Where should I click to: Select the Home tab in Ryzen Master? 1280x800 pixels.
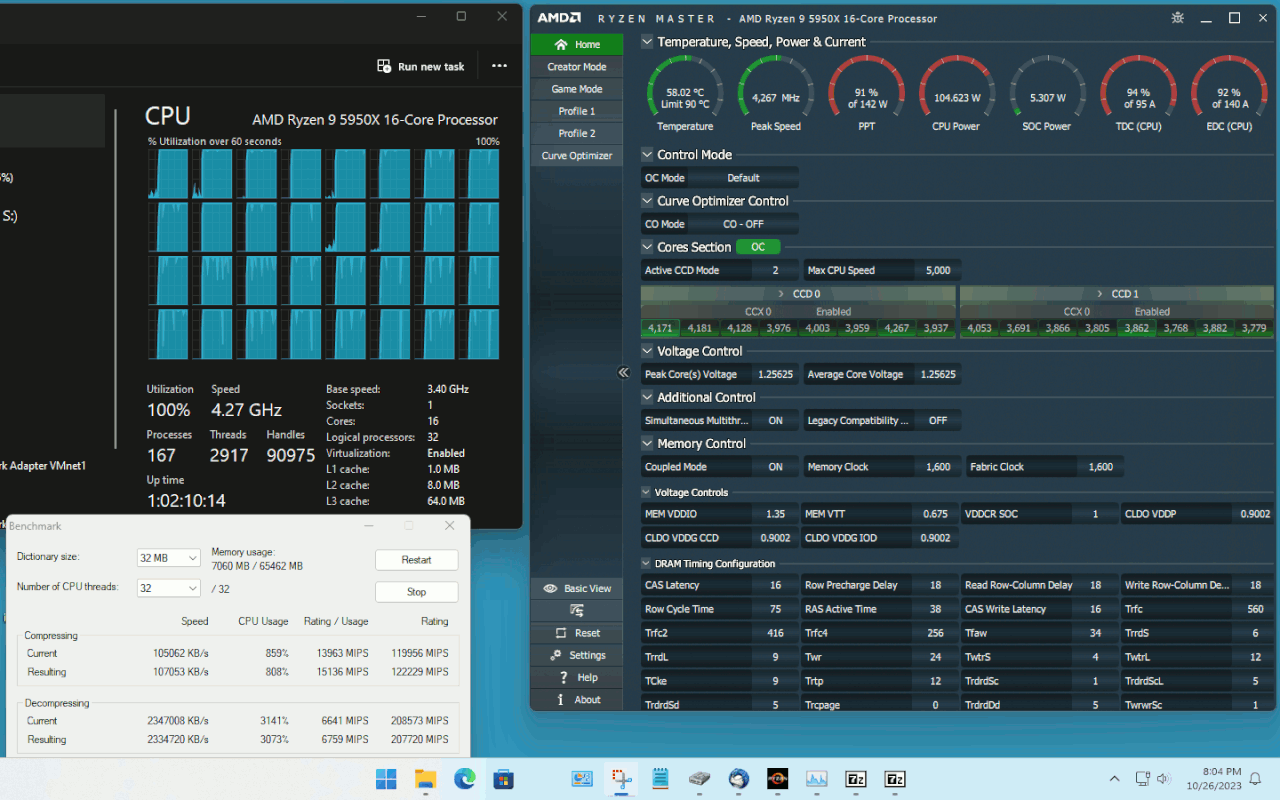click(577, 44)
